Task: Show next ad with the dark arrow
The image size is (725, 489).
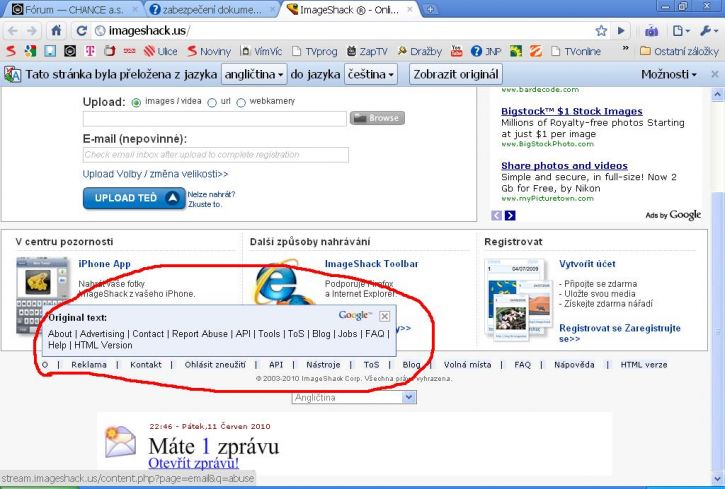Action: pyautogui.click(x=510, y=215)
